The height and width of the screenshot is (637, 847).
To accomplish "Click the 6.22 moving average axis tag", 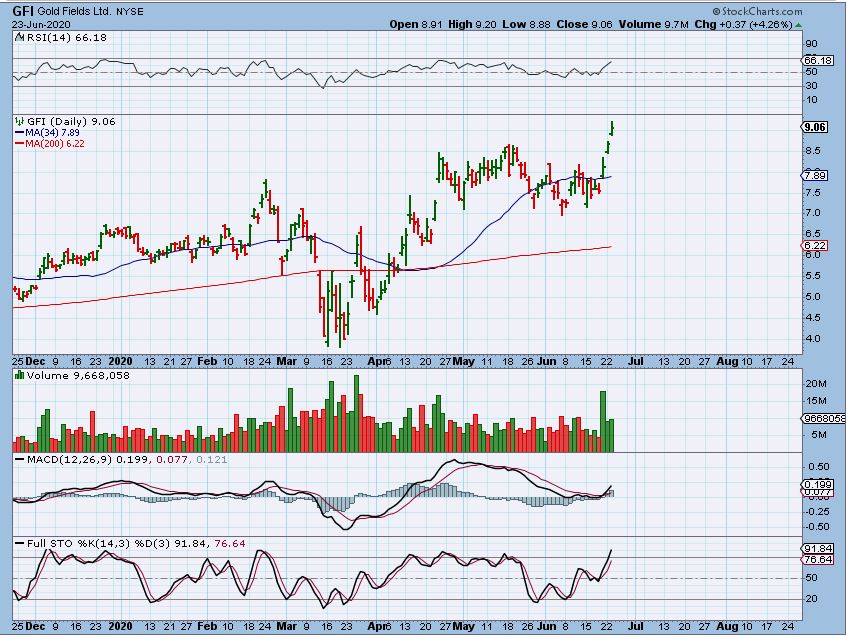I will tap(815, 245).
